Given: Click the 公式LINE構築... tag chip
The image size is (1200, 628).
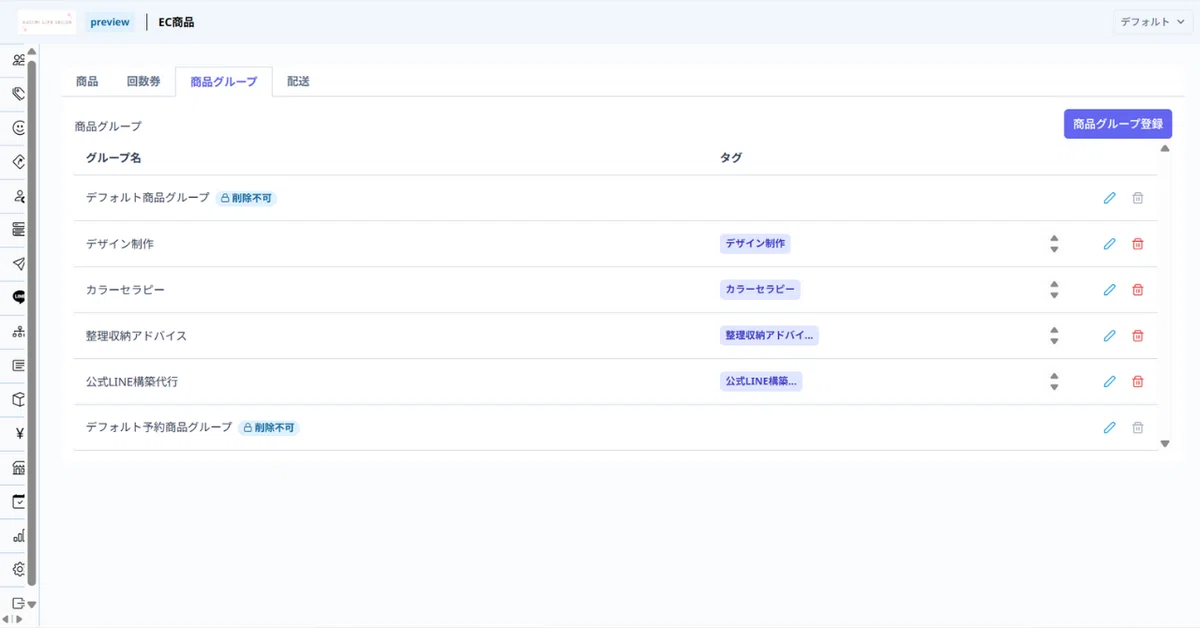Looking at the screenshot, I should point(762,381).
